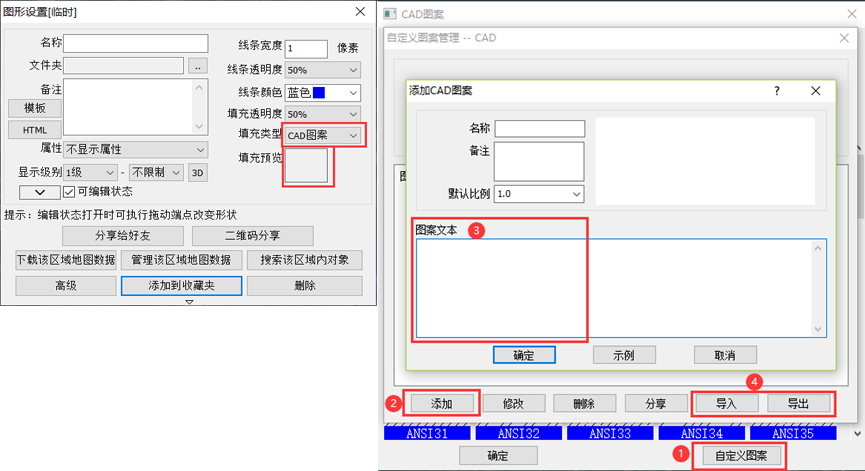Screen dimensions: 865x471
Task: Click the 图案文本 text area
Action: [620, 288]
